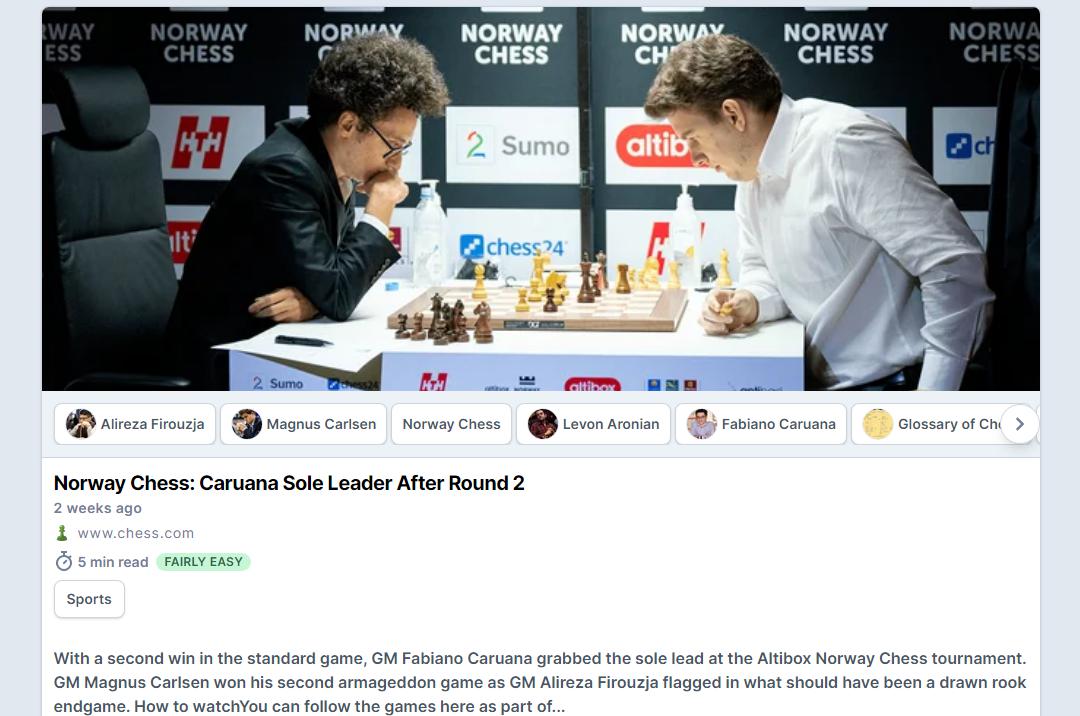Open the chess match article photo

pos(541,199)
